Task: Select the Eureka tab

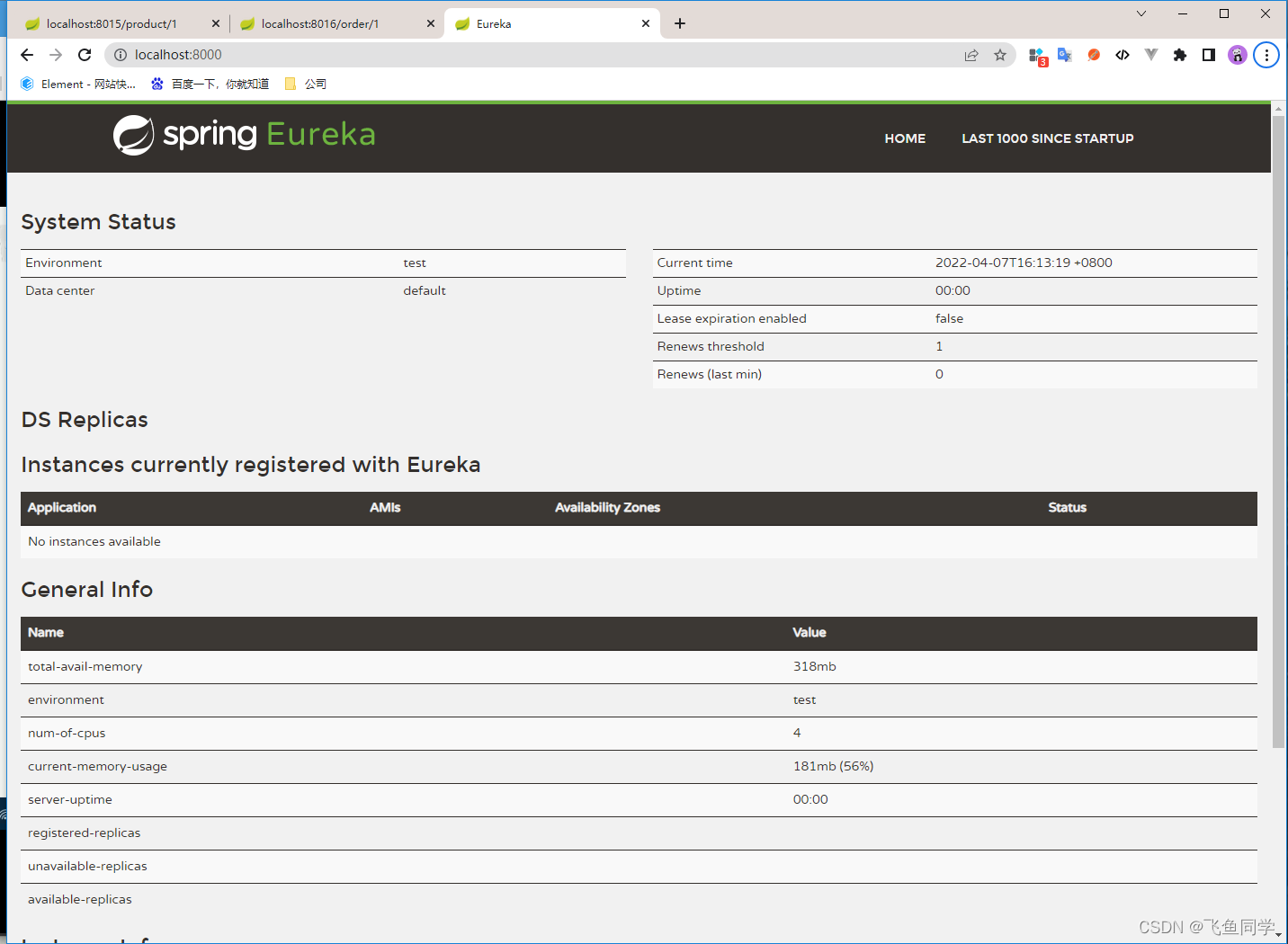Action: coord(551,23)
